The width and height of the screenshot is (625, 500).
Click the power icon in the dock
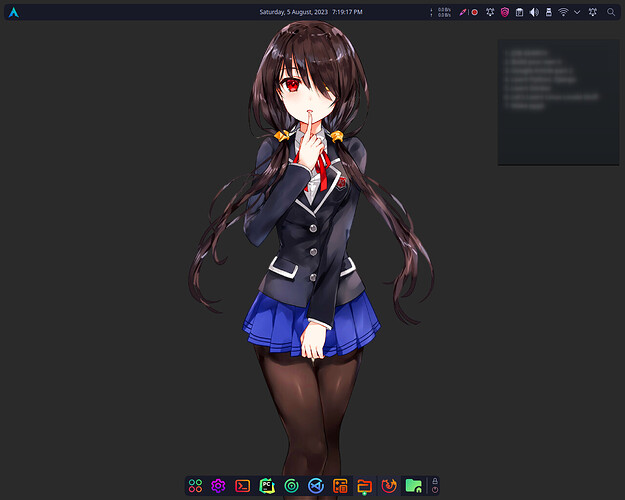tap(435, 490)
